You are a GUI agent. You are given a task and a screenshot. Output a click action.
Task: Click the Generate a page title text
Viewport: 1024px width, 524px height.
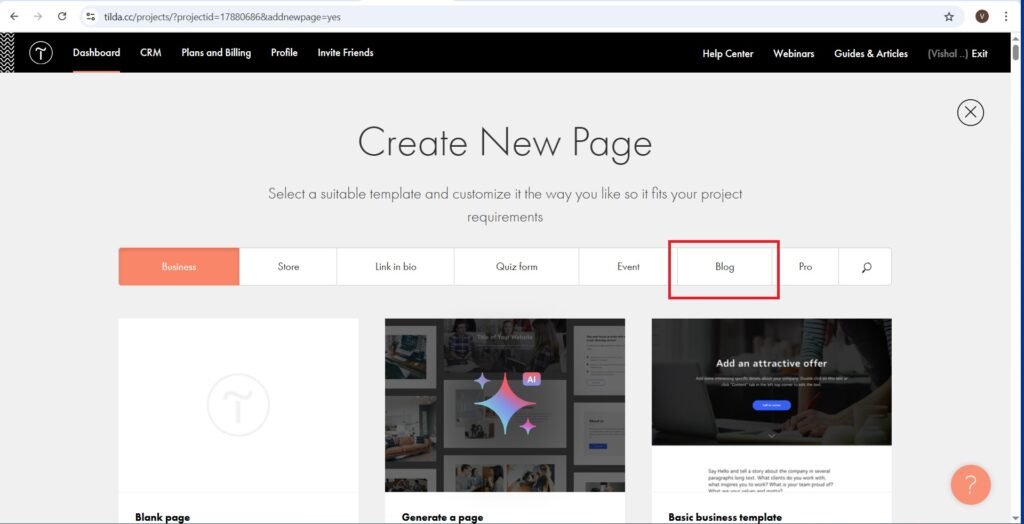[x=442, y=517]
